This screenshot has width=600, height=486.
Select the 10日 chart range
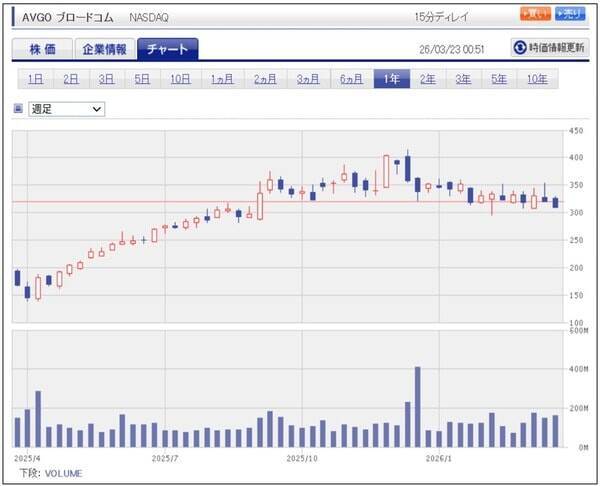180,79
